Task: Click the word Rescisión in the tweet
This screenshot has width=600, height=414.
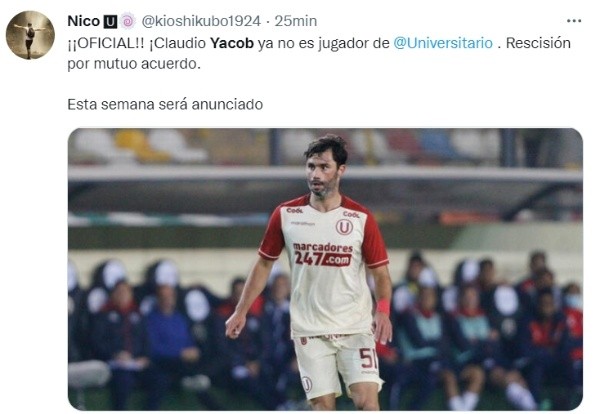Action: 538,43
